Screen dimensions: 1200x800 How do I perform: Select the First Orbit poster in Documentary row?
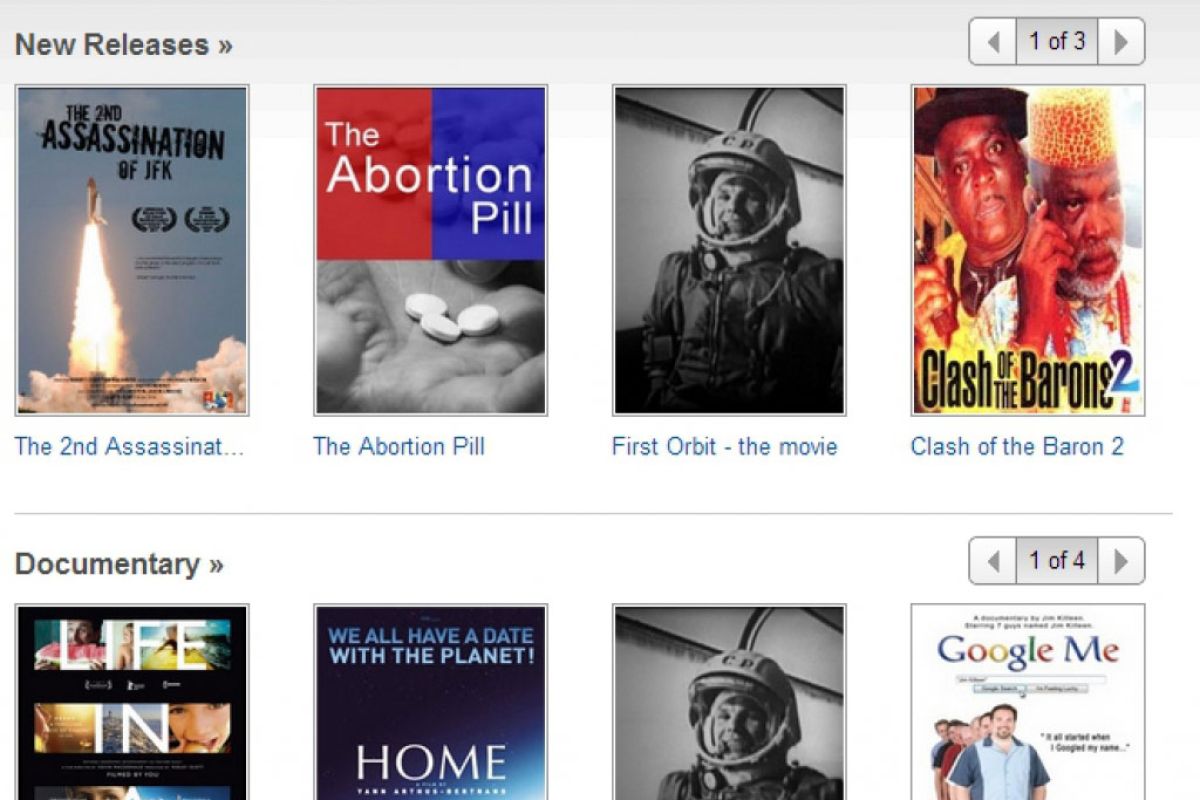point(729,702)
